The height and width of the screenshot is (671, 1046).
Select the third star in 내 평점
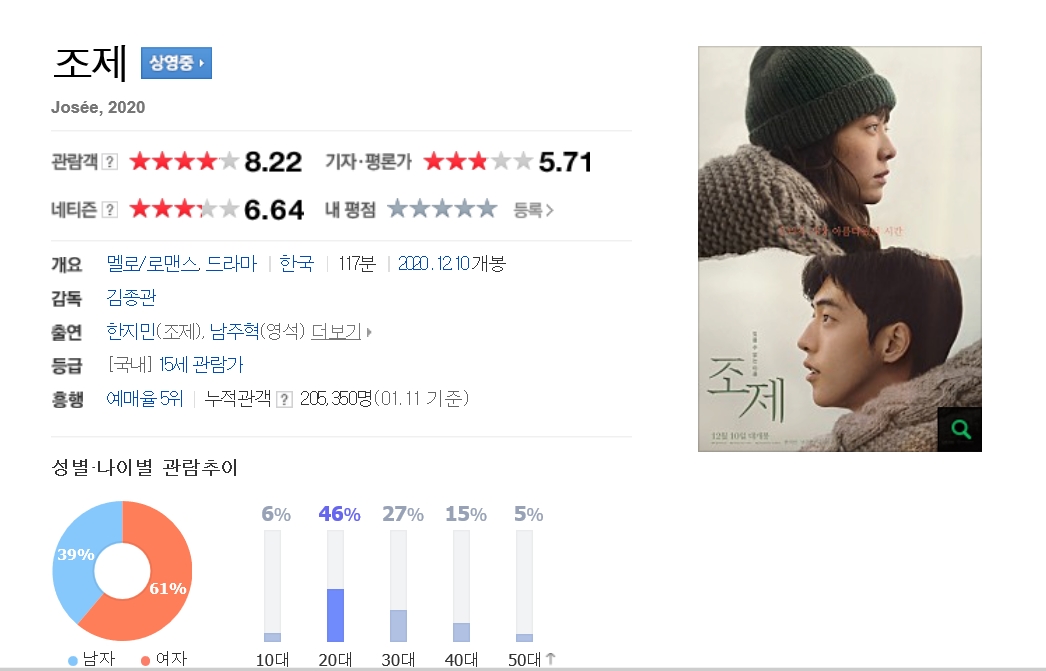pyautogui.click(x=442, y=209)
